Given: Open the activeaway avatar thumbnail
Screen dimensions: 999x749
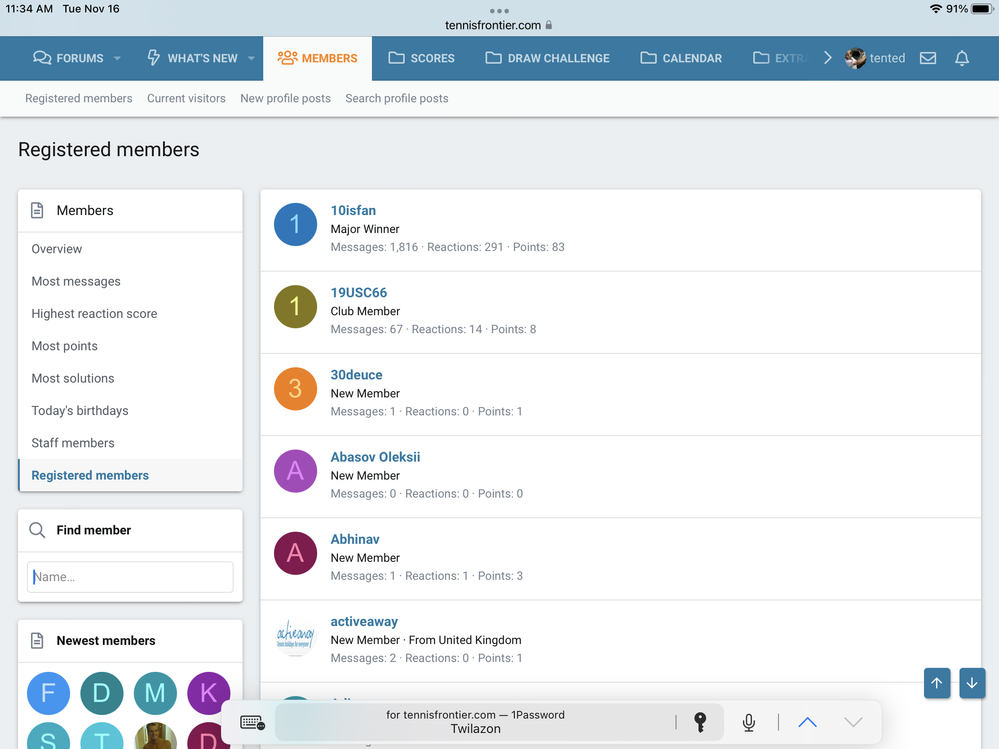Looking at the screenshot, I should [x=295, y=637].
